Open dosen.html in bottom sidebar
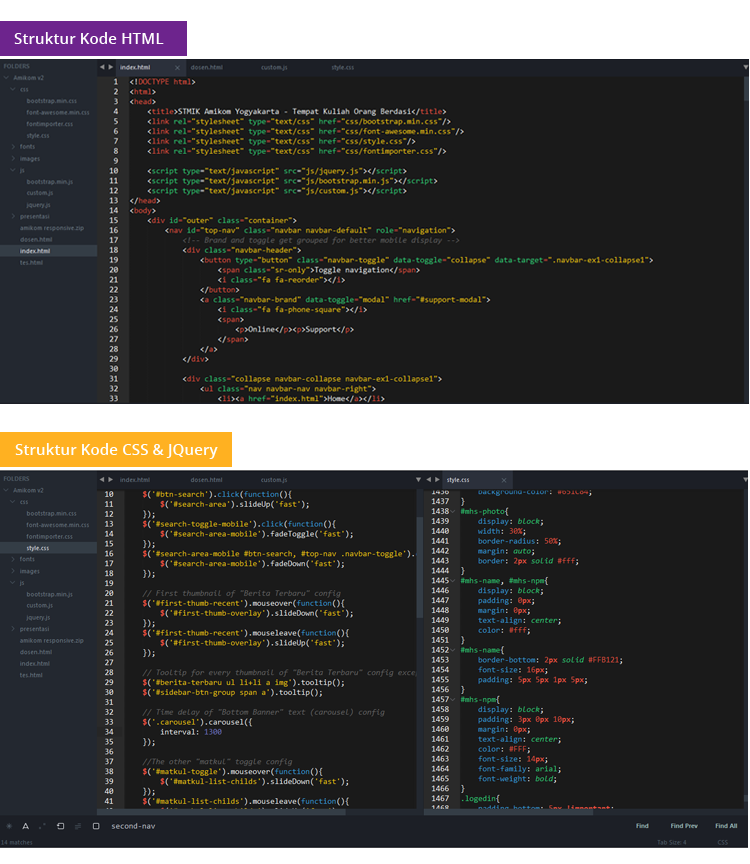The image size is (750, 864). pos(36,652)
